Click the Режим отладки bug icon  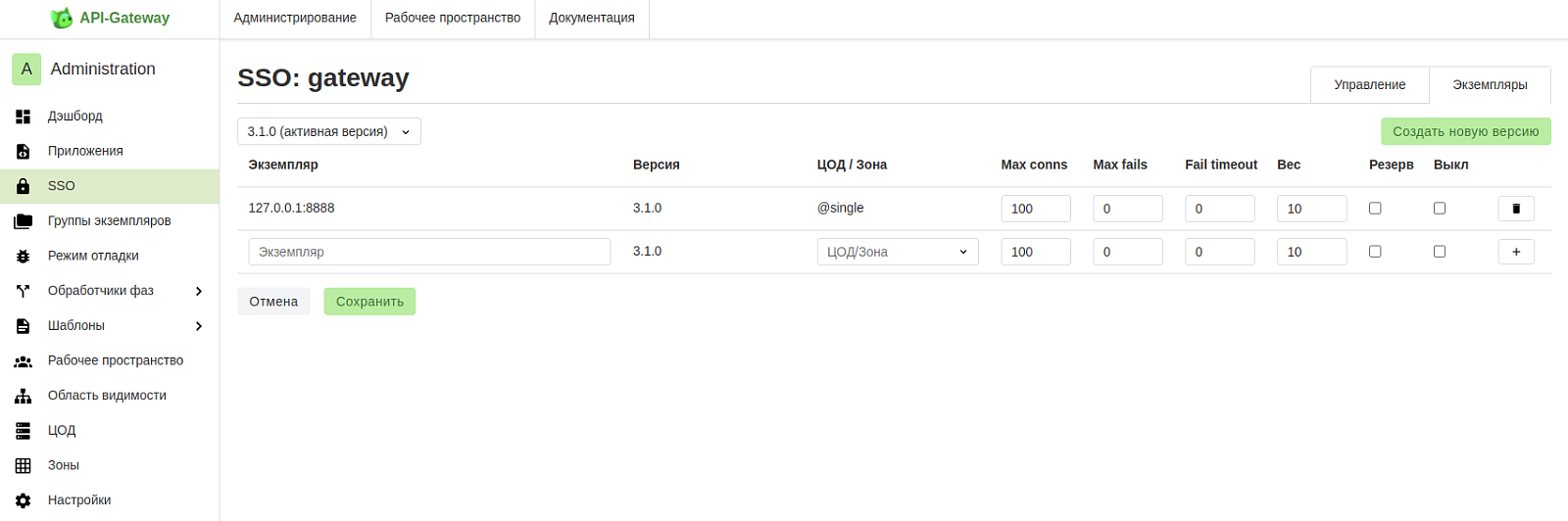[24, 257]
